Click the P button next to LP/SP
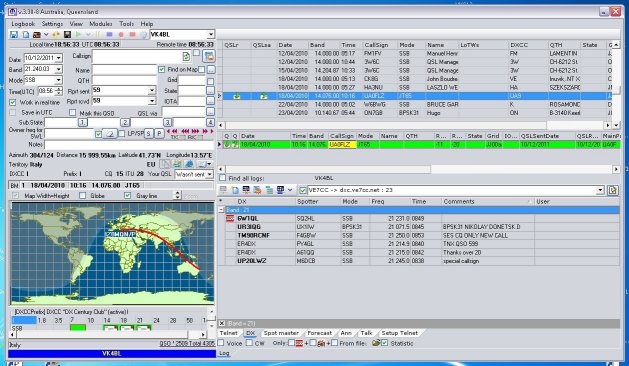This screenshot has width=629, height=366. pos(160,134)
